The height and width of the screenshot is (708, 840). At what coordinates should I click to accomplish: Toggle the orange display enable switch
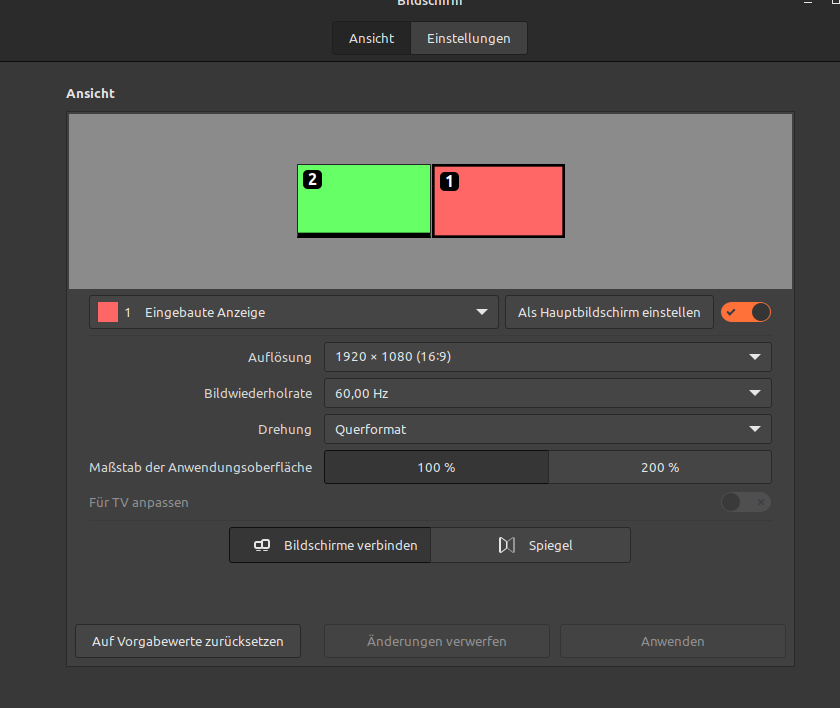pyautogui.click(x=746, y=312)
